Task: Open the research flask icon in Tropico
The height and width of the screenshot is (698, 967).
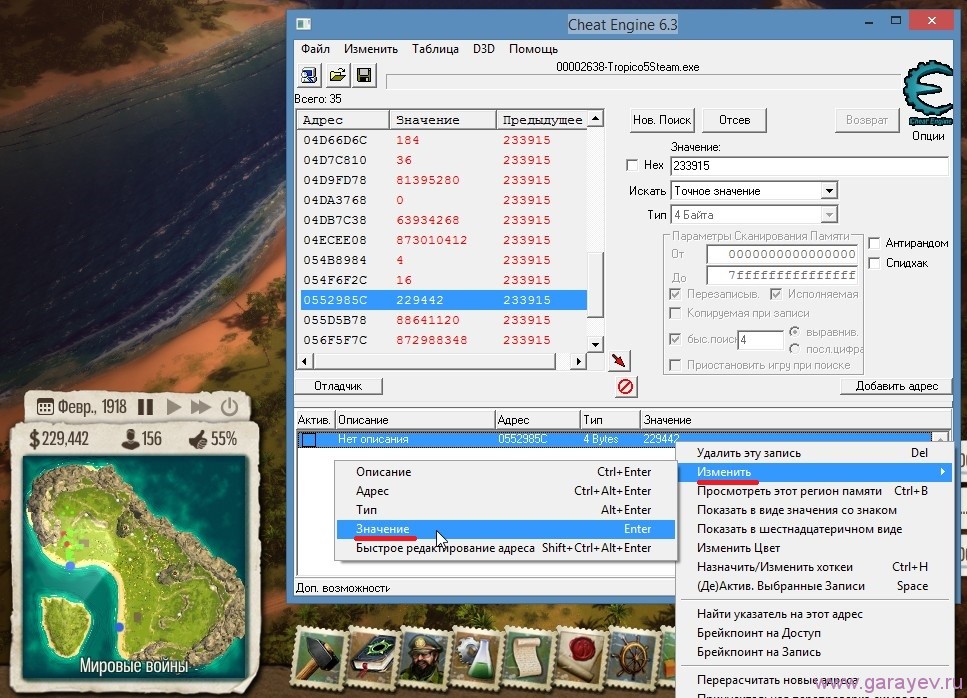Action: click(477, 657)
